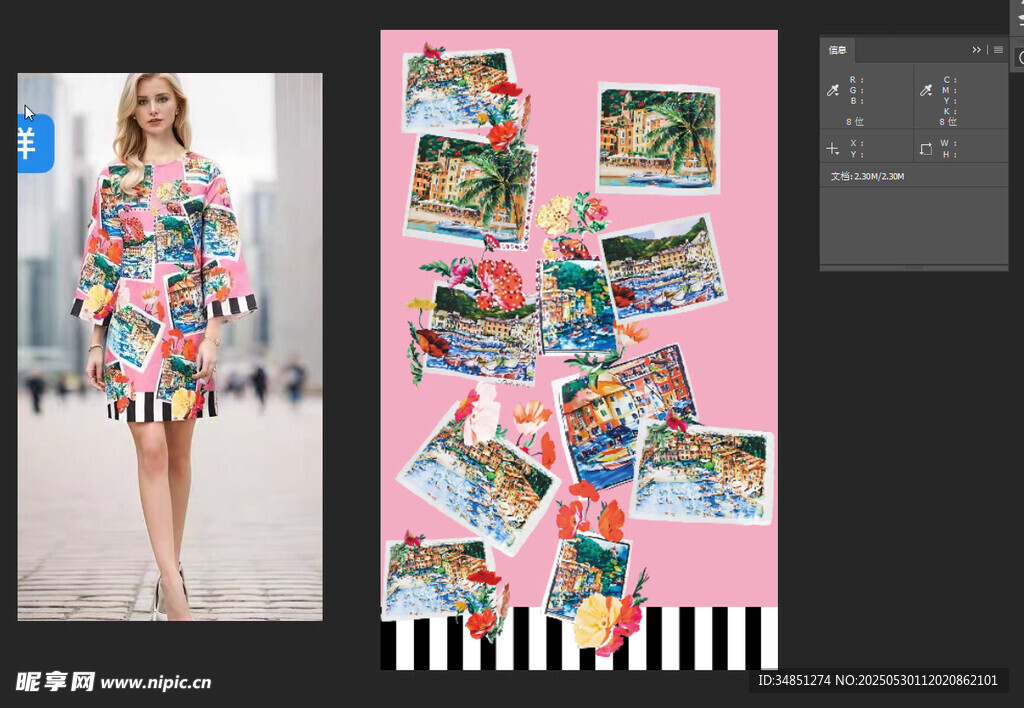1024x708 pixels.
Task: Click the 8 位 label under the CMYK readout
Action: tap(948, 121)
